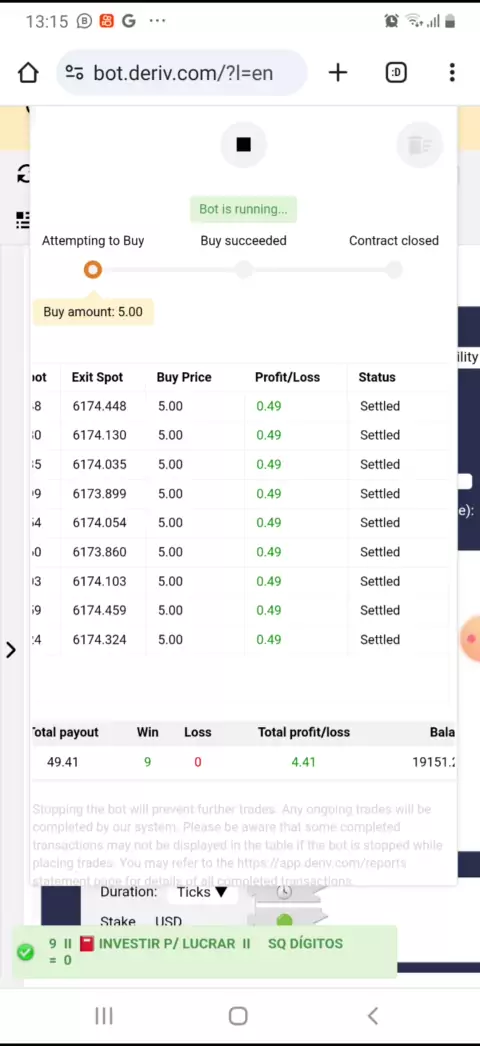Tap the site info icon in address bar
Viewport: 480px width, 1046px height.
(x=75, y=73)
